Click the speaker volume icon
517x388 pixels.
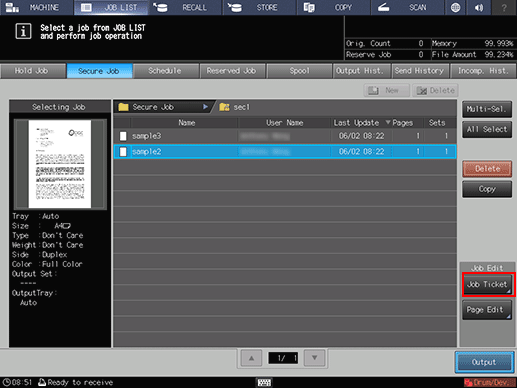point(479,7)
